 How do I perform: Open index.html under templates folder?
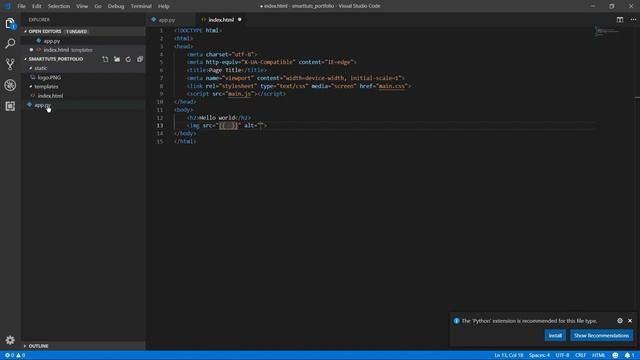point(50,96)
